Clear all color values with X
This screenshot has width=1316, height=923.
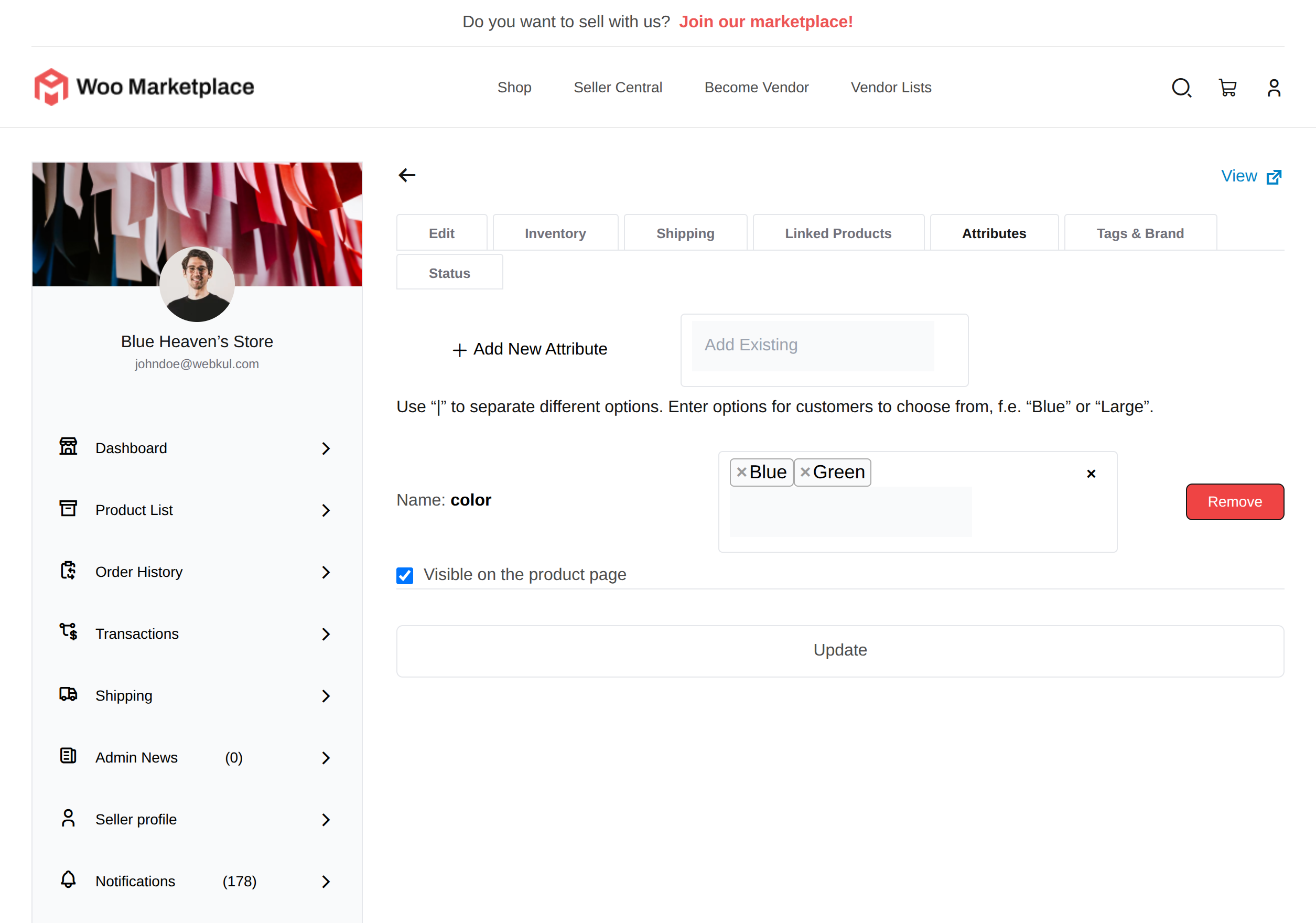pyautogui.click(x=1091, y=474)
